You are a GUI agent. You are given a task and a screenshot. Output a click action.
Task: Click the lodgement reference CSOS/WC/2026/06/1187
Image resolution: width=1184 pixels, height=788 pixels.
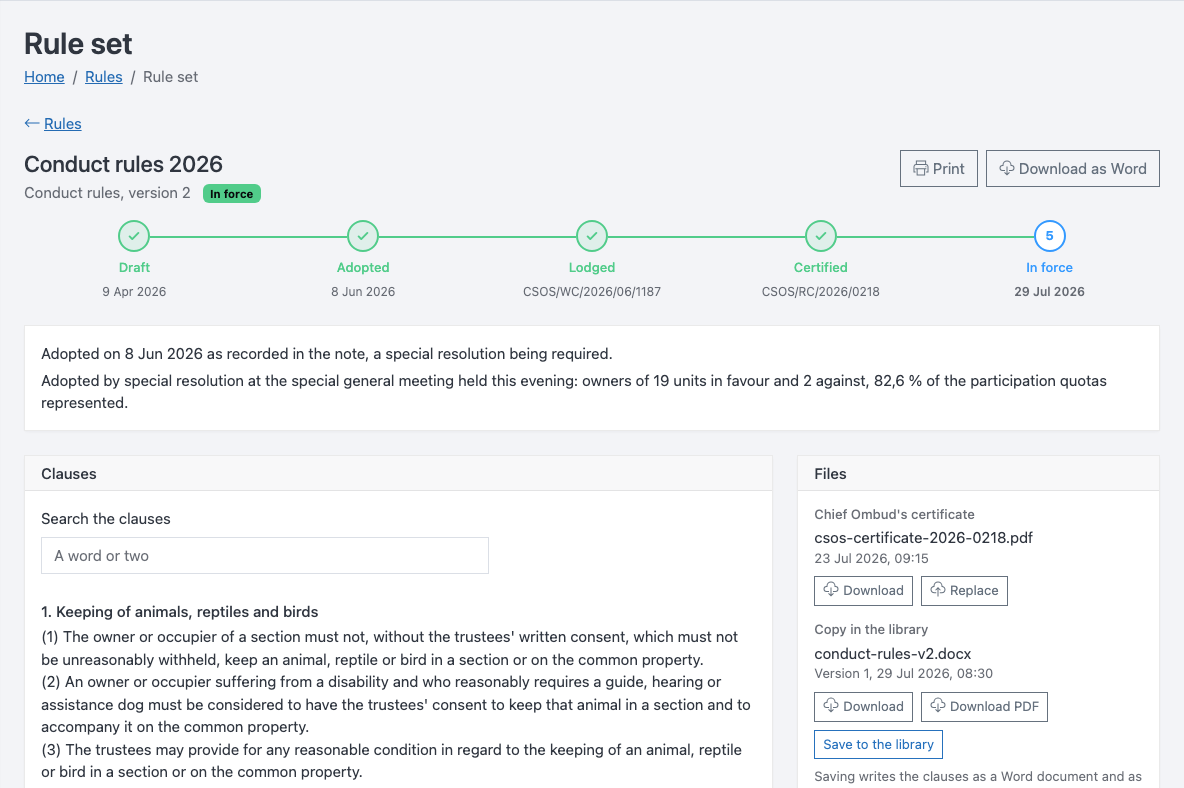click(x=592, y=292)
